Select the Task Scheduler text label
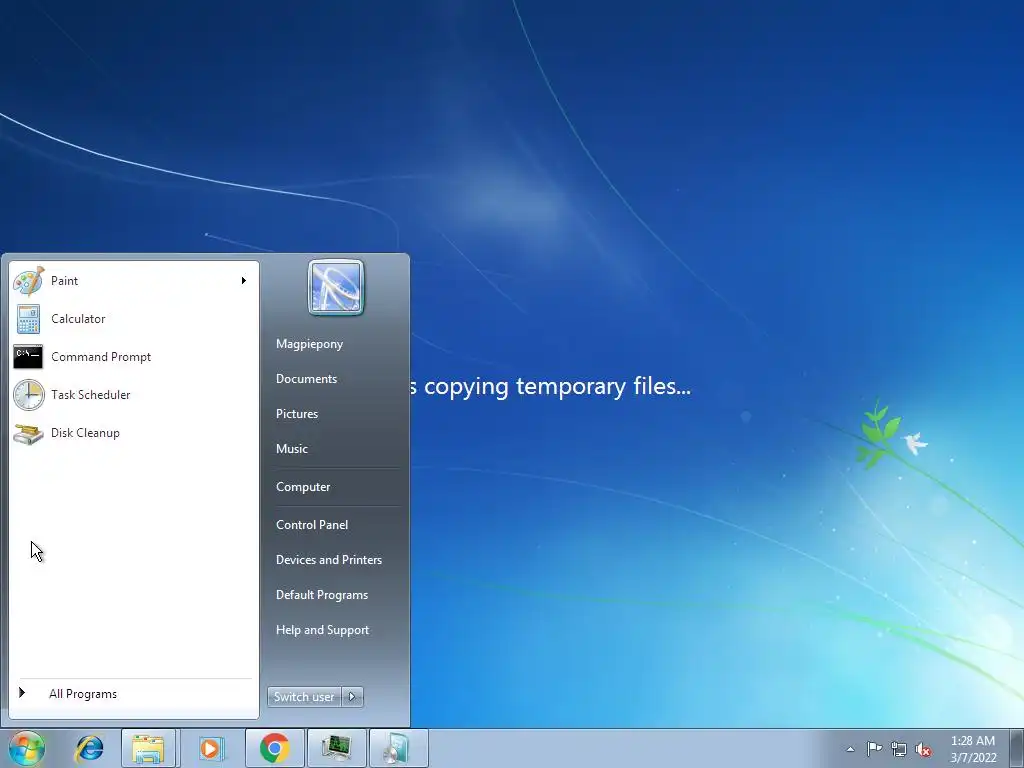Image resolution: width=1024 pixels, height=768 pixels. 91,394
